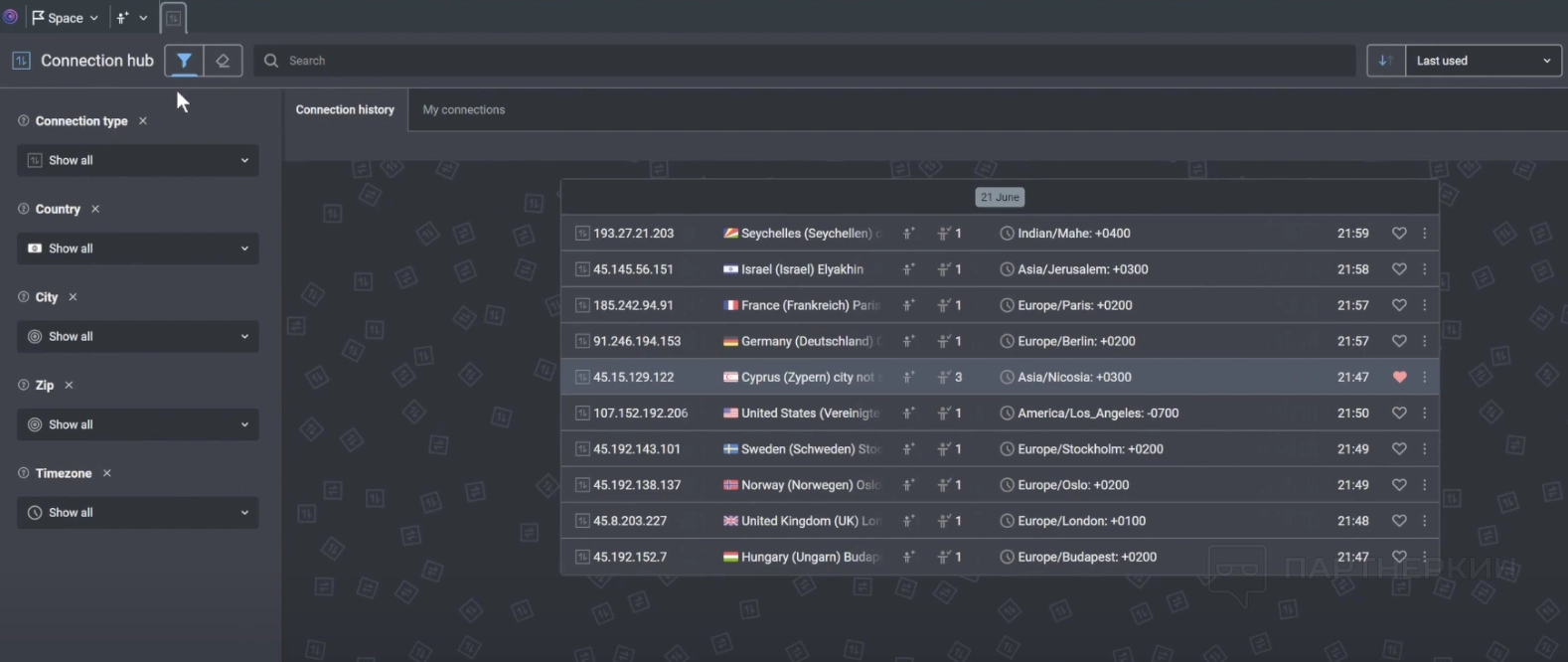The image size is (1568, 662).
Task: Open the Space menu in top bar
Action: pos(66,18)
